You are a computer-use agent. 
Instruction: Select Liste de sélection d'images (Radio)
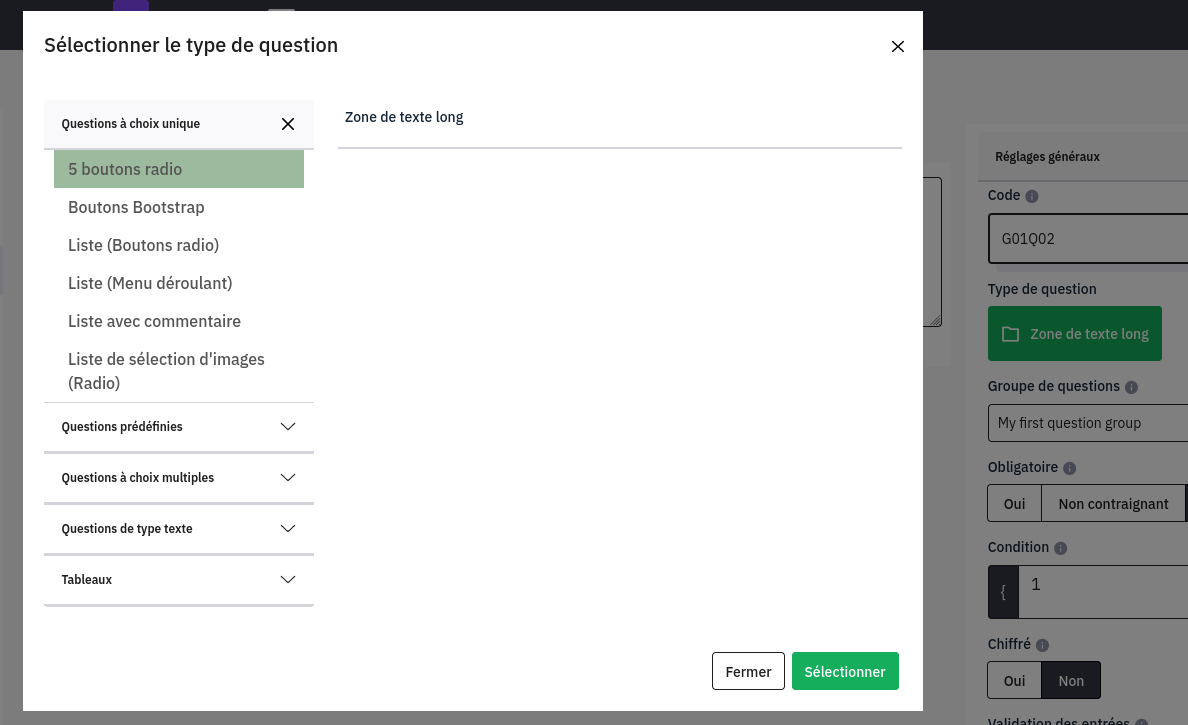(x=166, y=370)
